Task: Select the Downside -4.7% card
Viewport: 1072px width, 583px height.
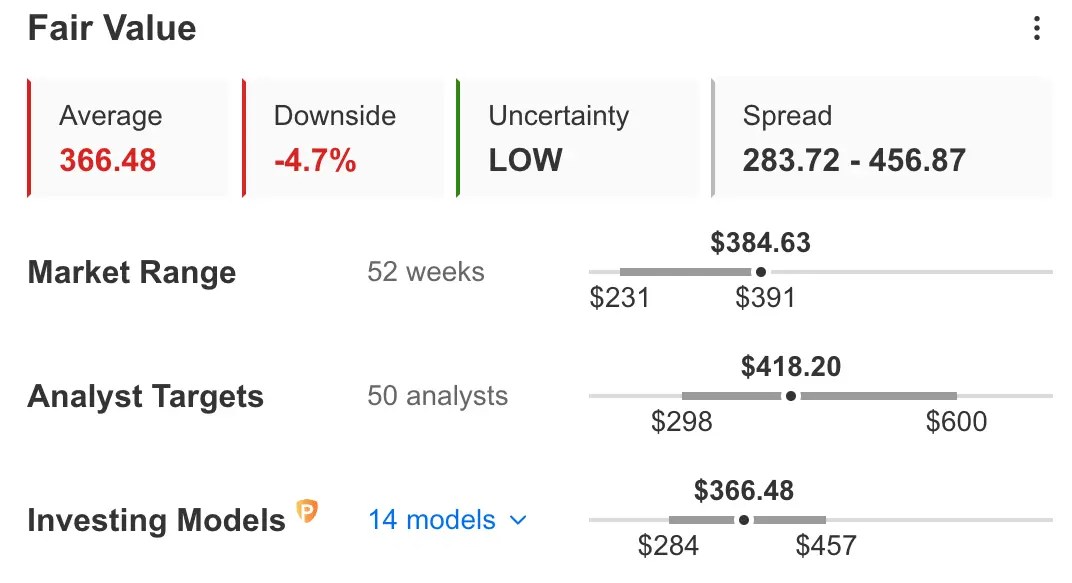Action: (x=343, y=138)
